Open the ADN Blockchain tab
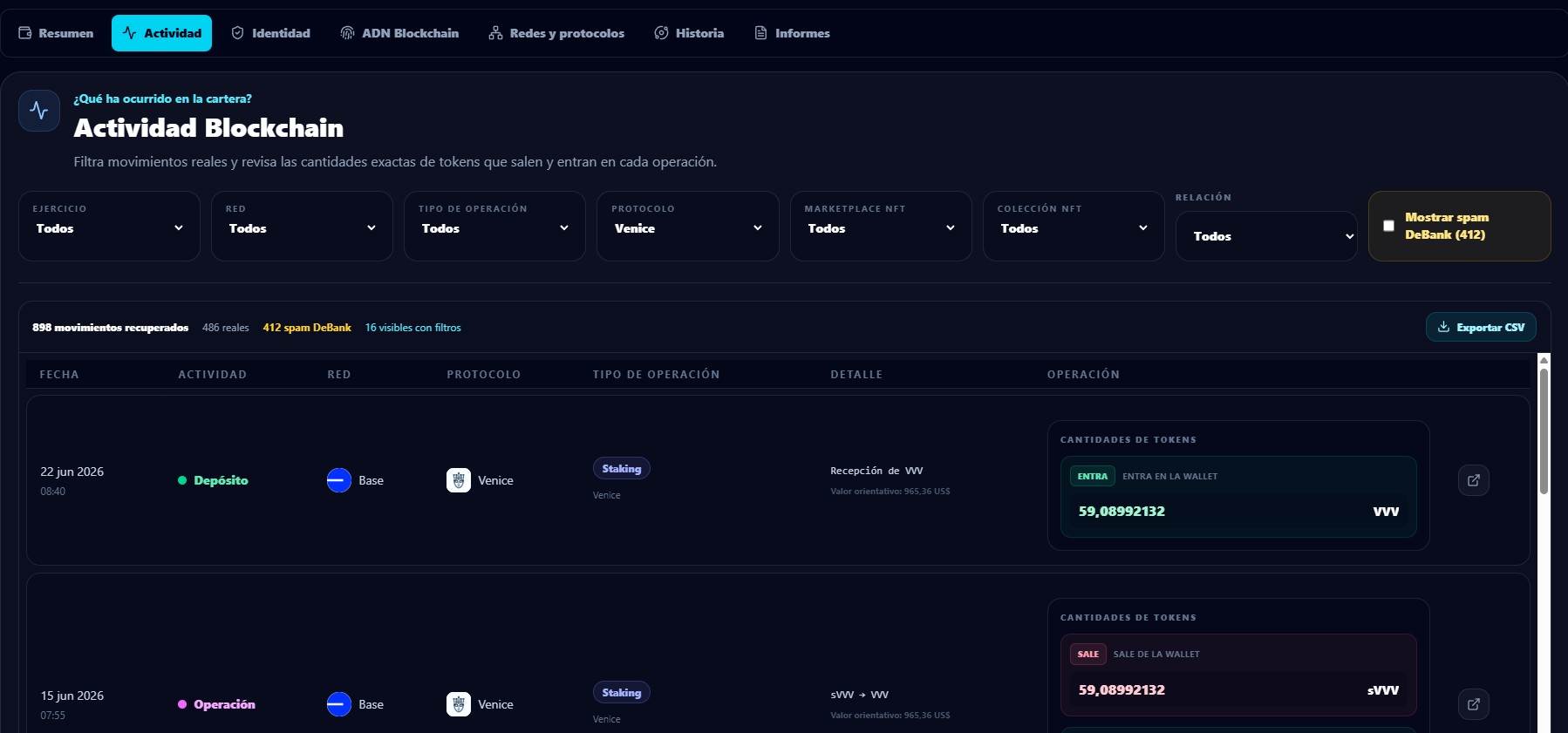Image resolution: width=1568 pixels, height=733 pixels. tap(399, 33)
